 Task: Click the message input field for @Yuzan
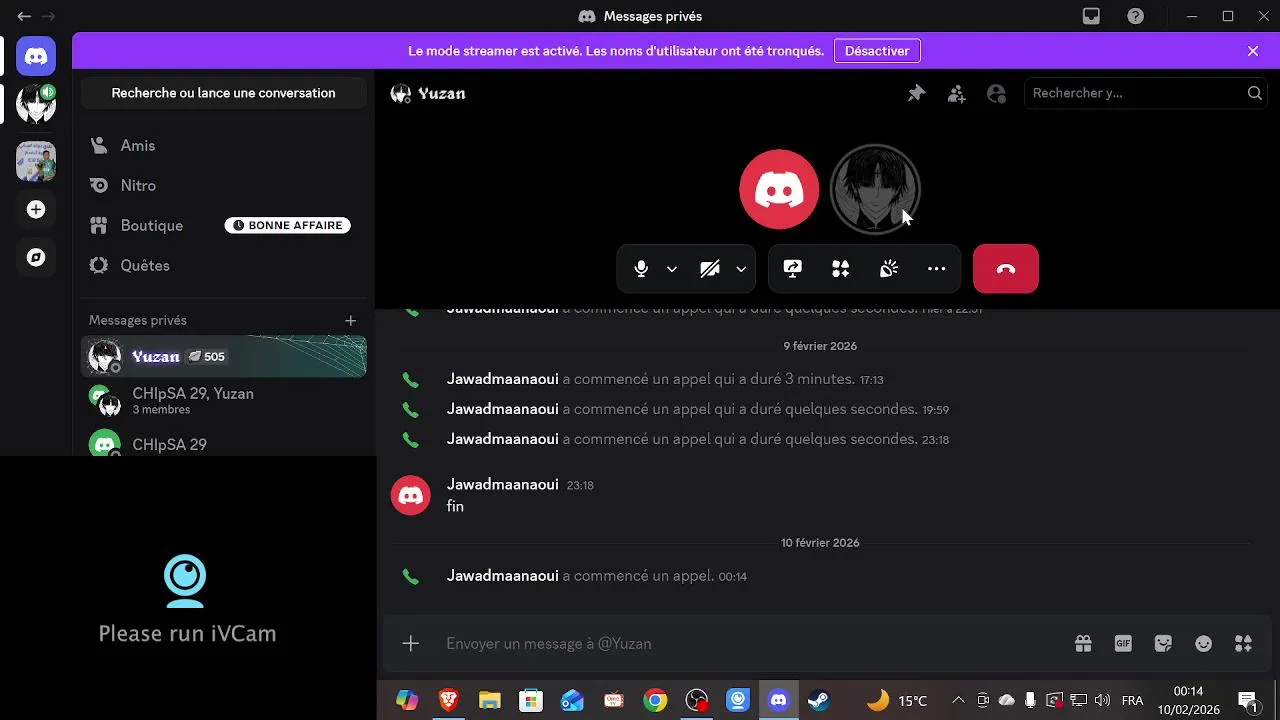point(750,643)
